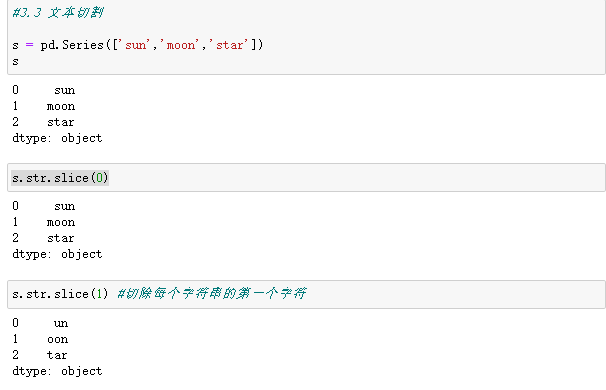Click the 'oon' row in the last output
The height and width of the screenshot is (390, 606).
(40, 339)
